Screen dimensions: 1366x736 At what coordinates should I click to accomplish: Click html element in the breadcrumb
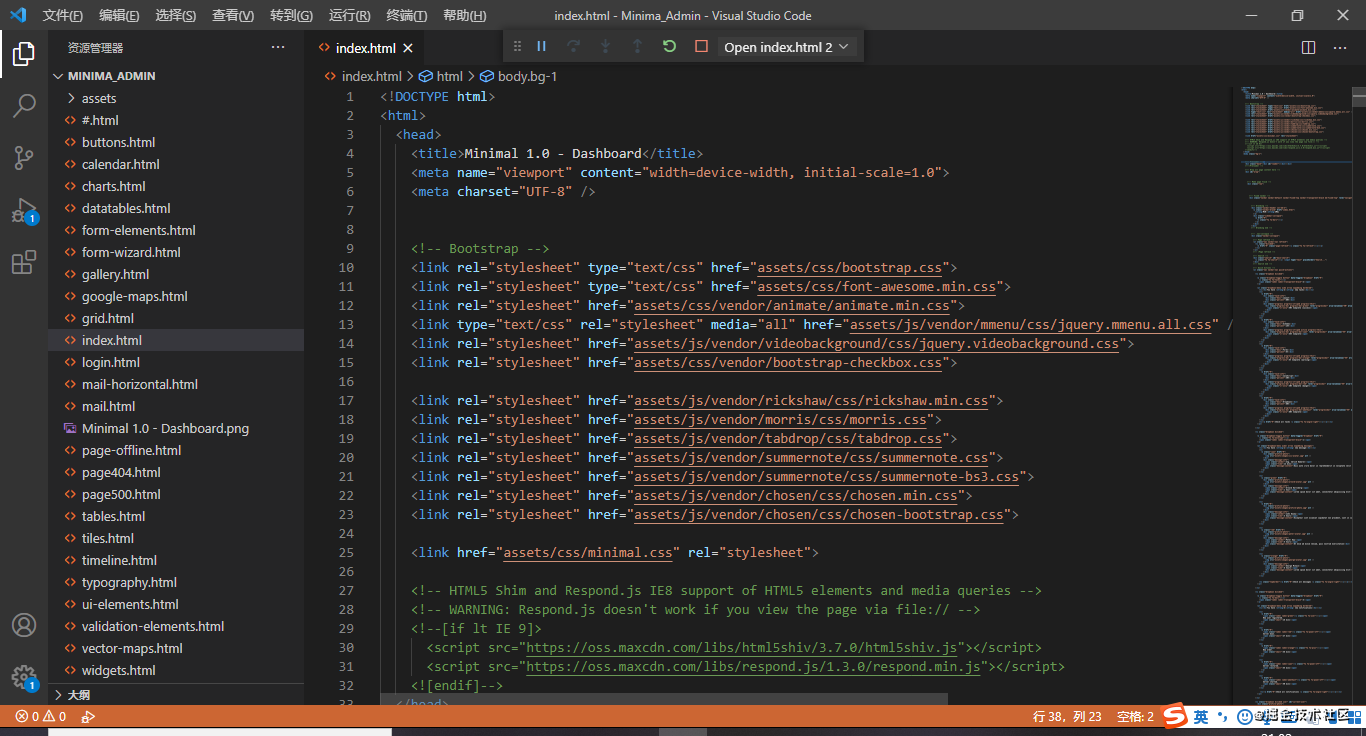(x=449, y=76)
